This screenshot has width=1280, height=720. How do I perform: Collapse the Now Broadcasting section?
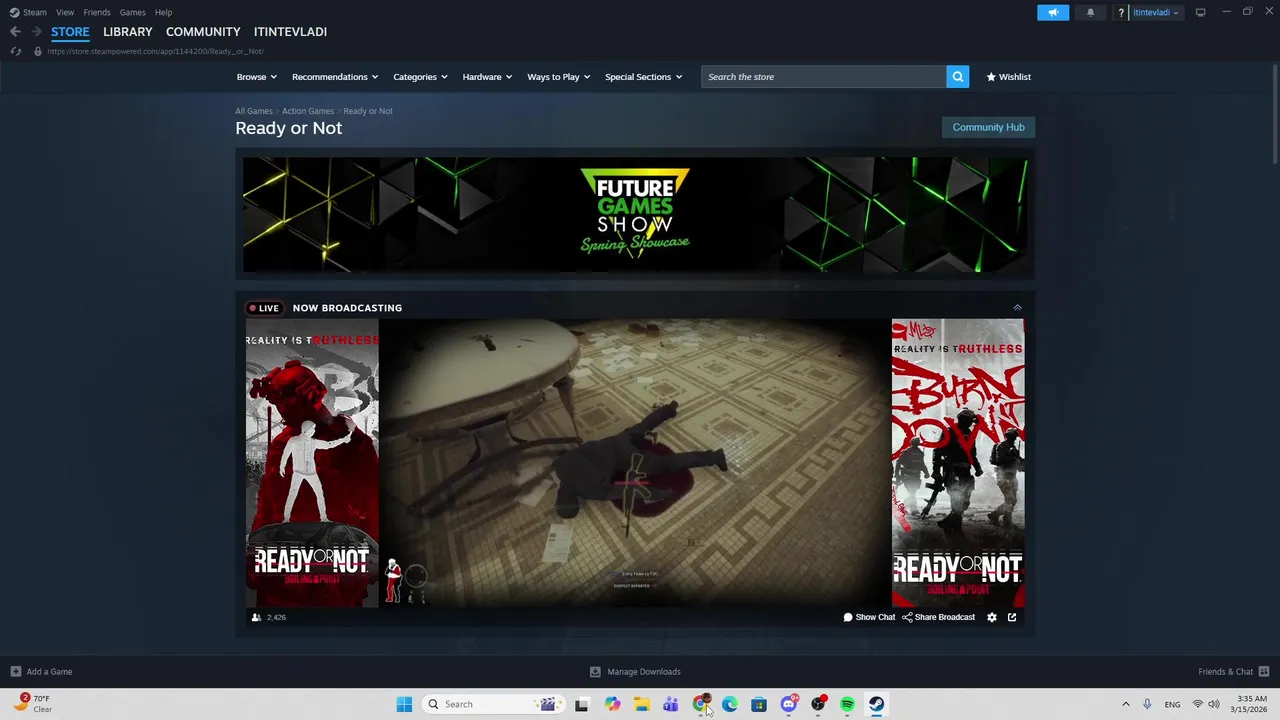(1017, 308)
